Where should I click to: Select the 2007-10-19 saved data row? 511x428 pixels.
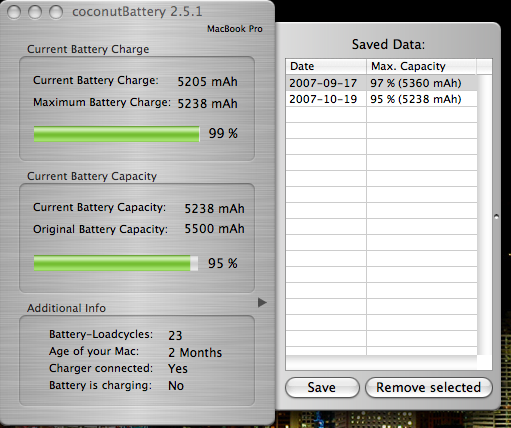pos(381,99)
